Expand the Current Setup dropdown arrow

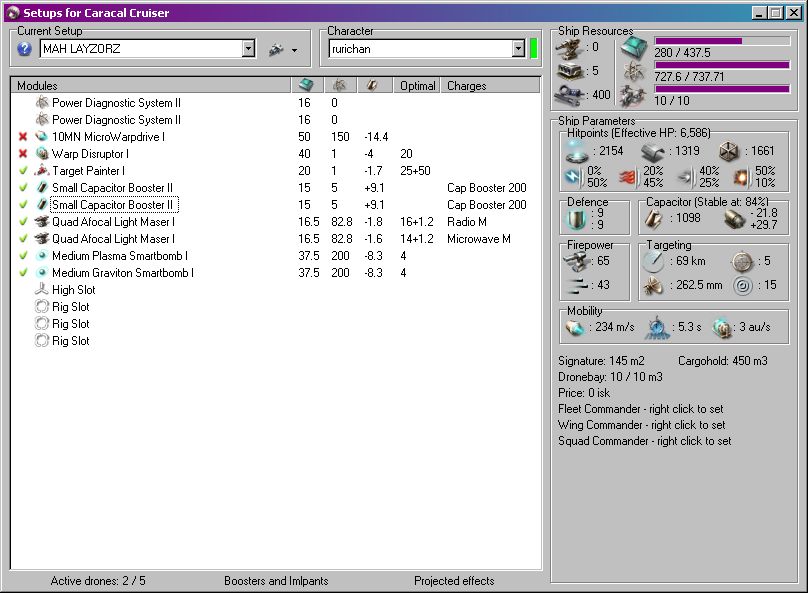click(x=248, y=49)
